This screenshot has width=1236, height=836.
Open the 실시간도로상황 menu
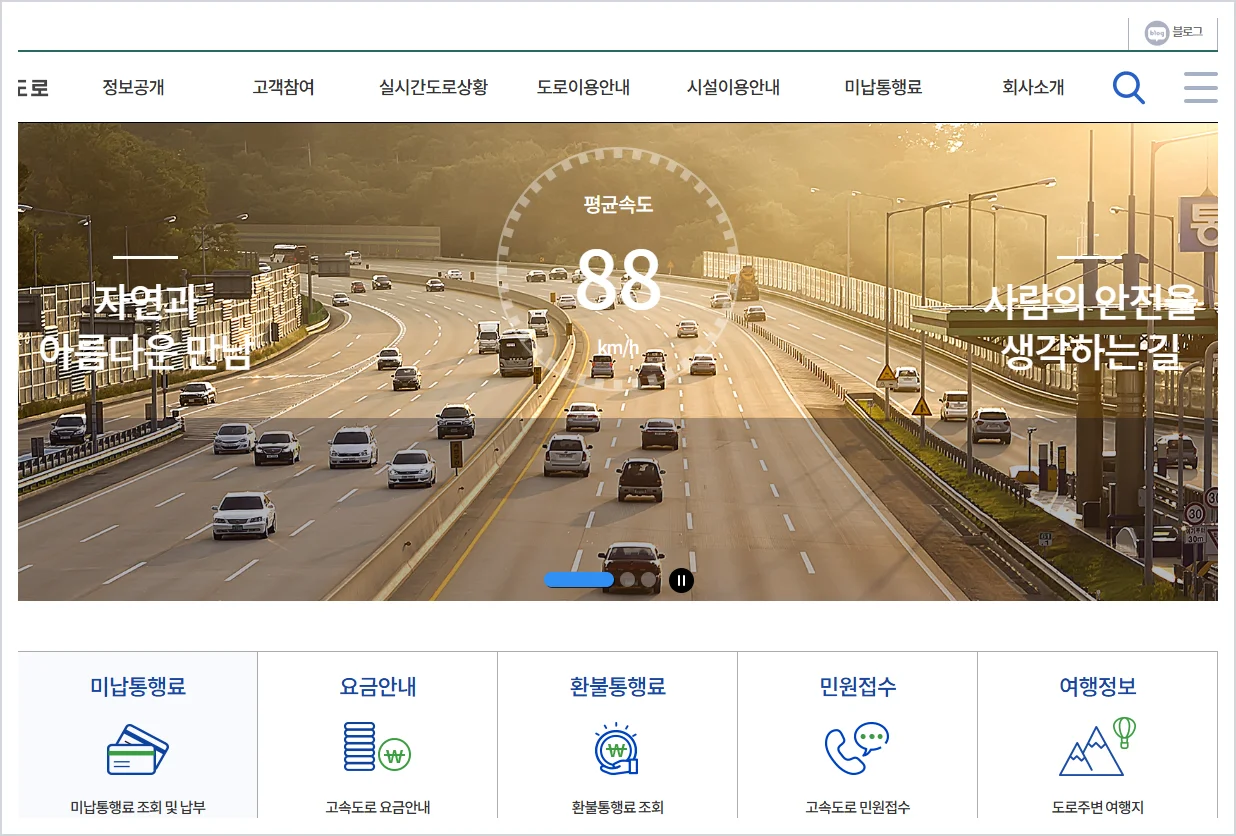[433, 87]
